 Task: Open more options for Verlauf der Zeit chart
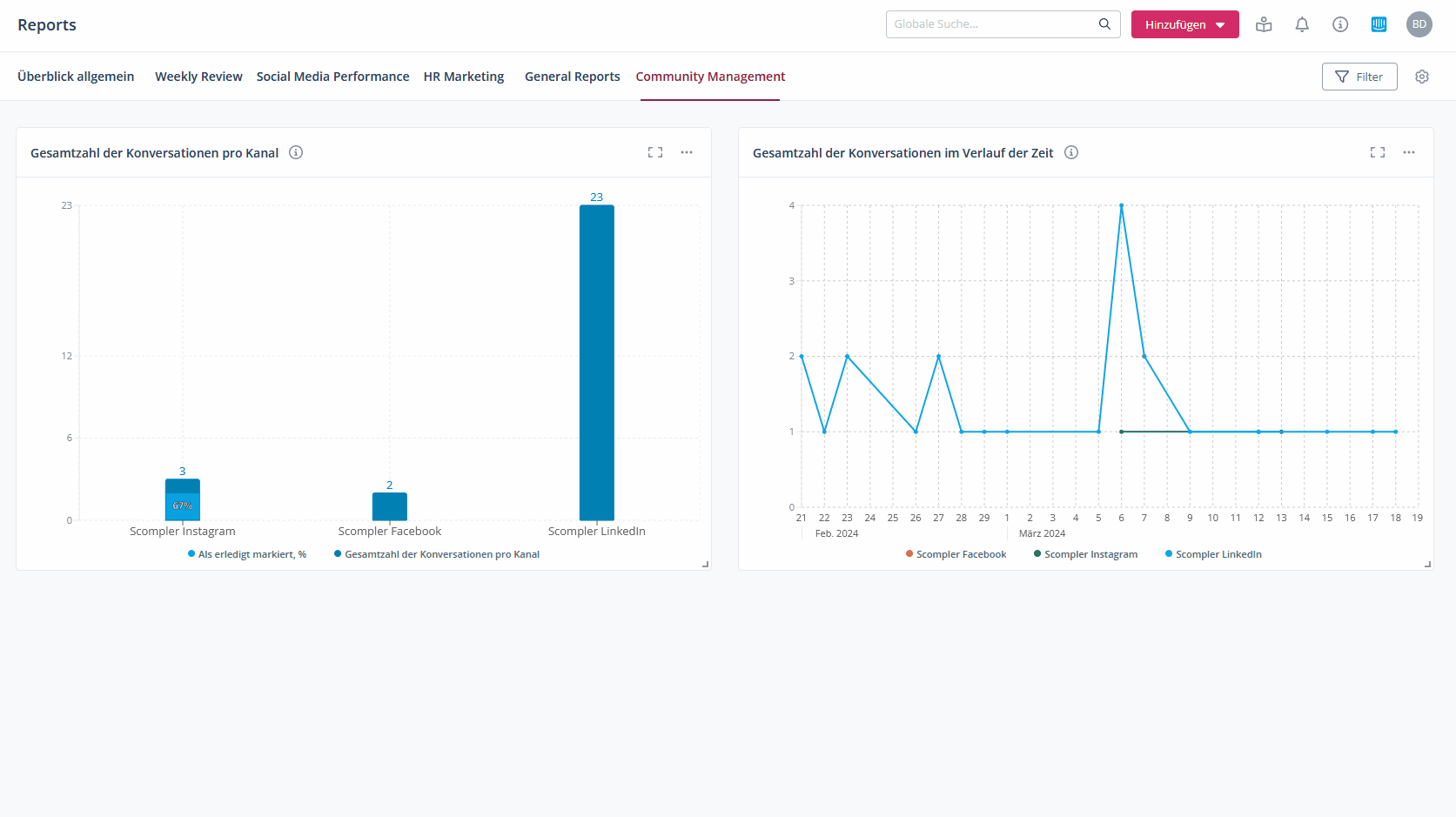click(x=1409, y=152)
